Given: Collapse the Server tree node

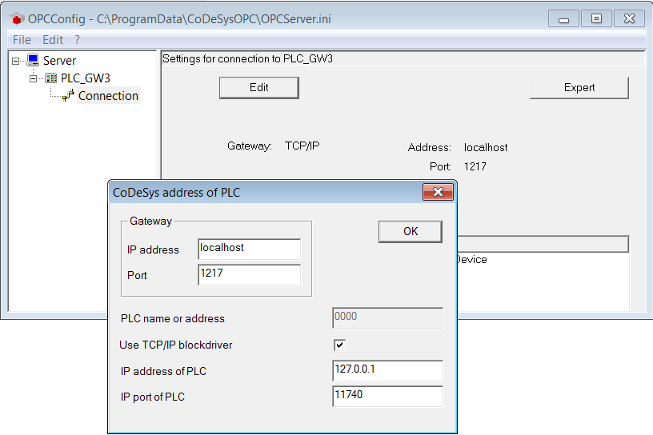Looking at the screenshot, I should (x=16, y=61).
